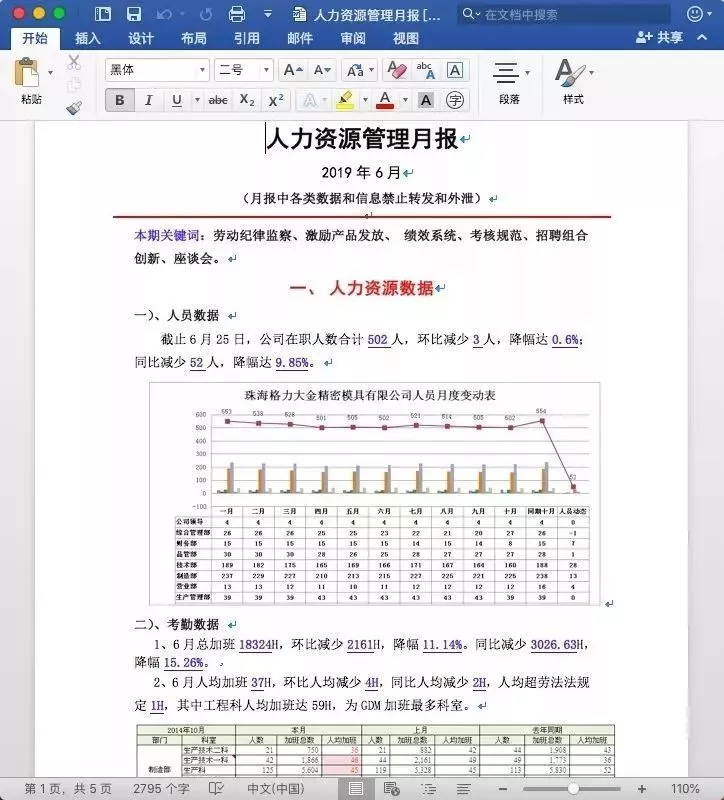The width and height of the screenshot is (724, 800).
Task: Toggle italic formatting
Action: tap(148, 100)
